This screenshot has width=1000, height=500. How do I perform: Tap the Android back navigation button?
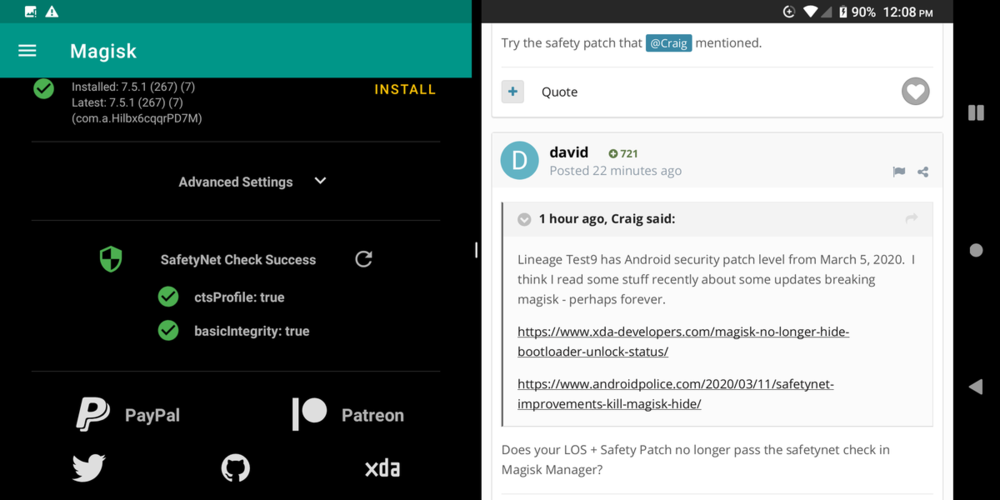pyautogui.click(x=976, y=386)
